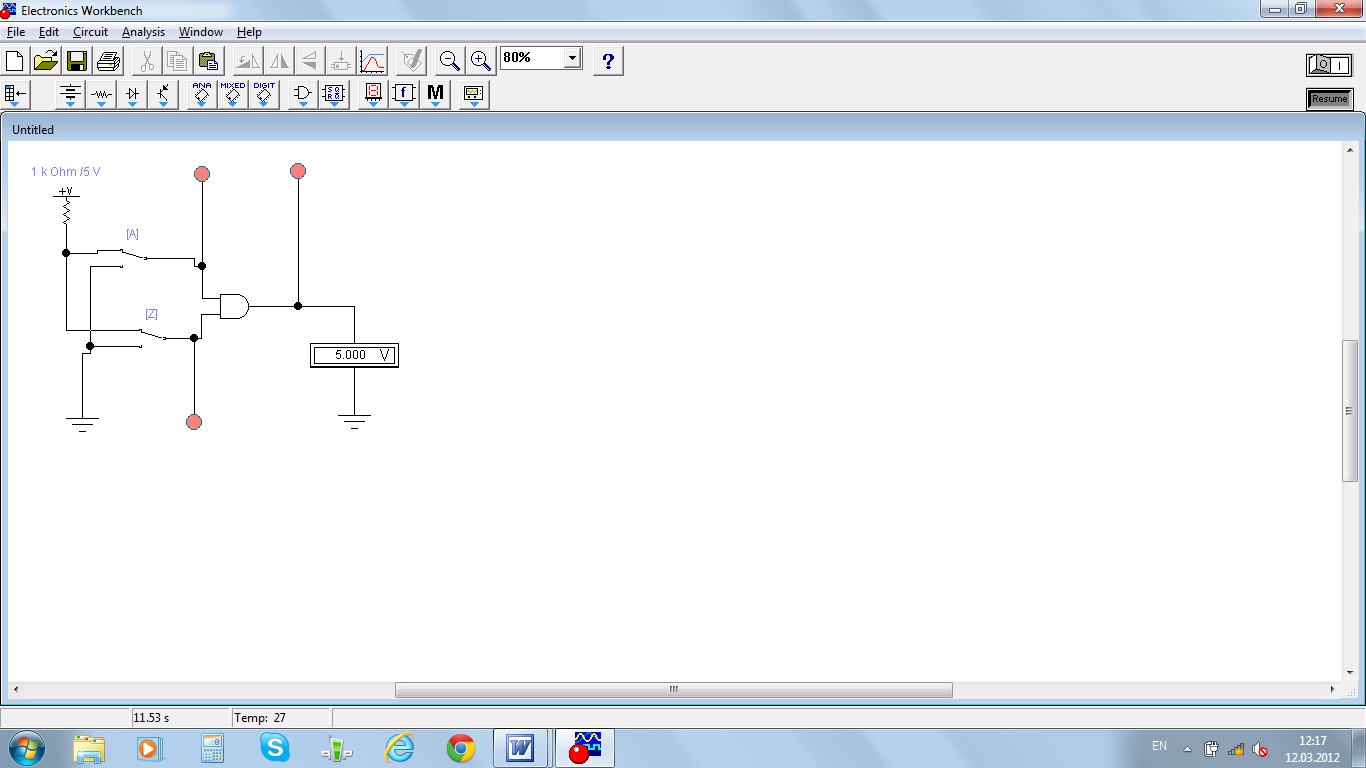Viewport: 1366px width, 768px height.
Task: Open the Analysis menu
Action: tap(143, 32)
